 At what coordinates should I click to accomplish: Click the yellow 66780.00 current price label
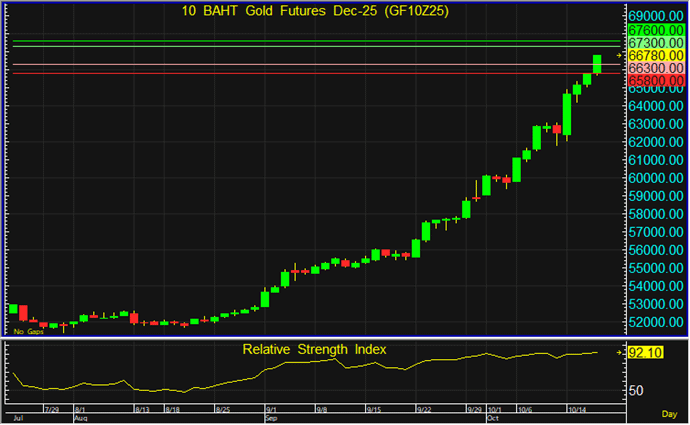(656, 56)
